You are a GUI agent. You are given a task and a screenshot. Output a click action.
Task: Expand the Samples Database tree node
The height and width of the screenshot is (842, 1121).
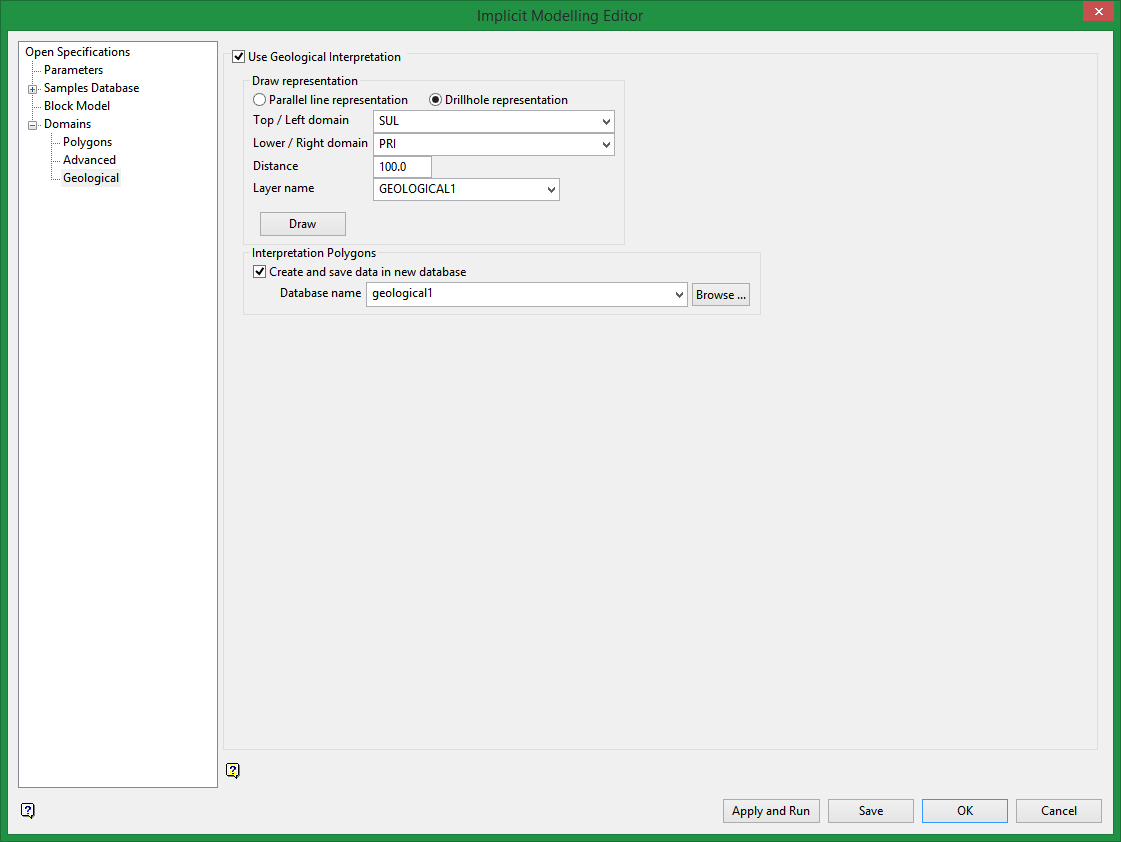32,89
